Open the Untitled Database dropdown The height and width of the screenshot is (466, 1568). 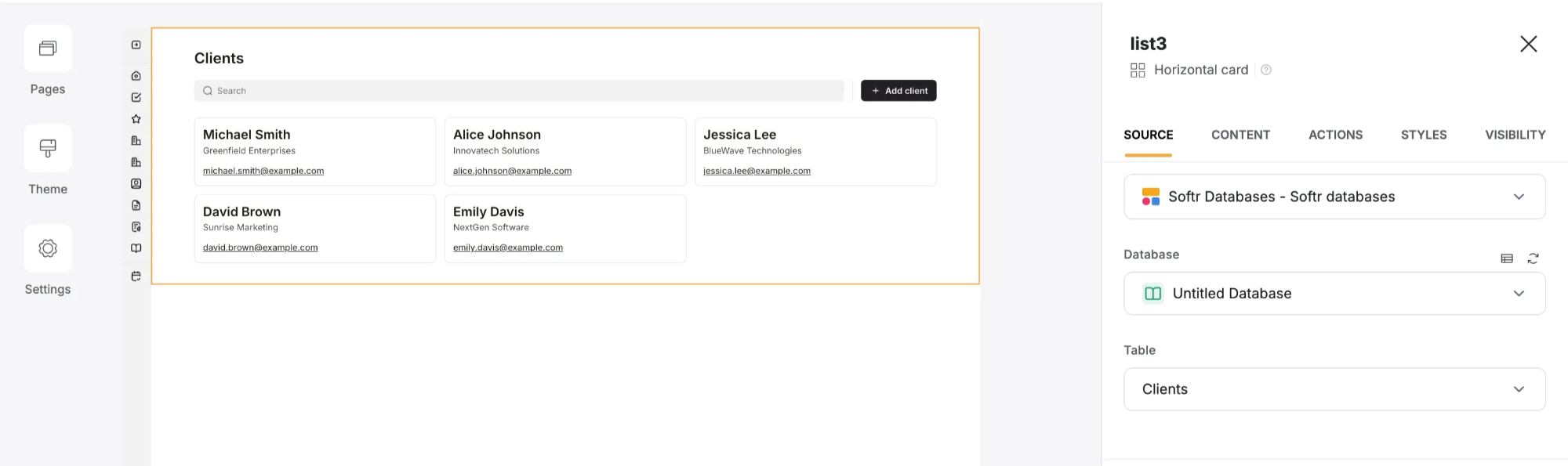(1334, 294)
